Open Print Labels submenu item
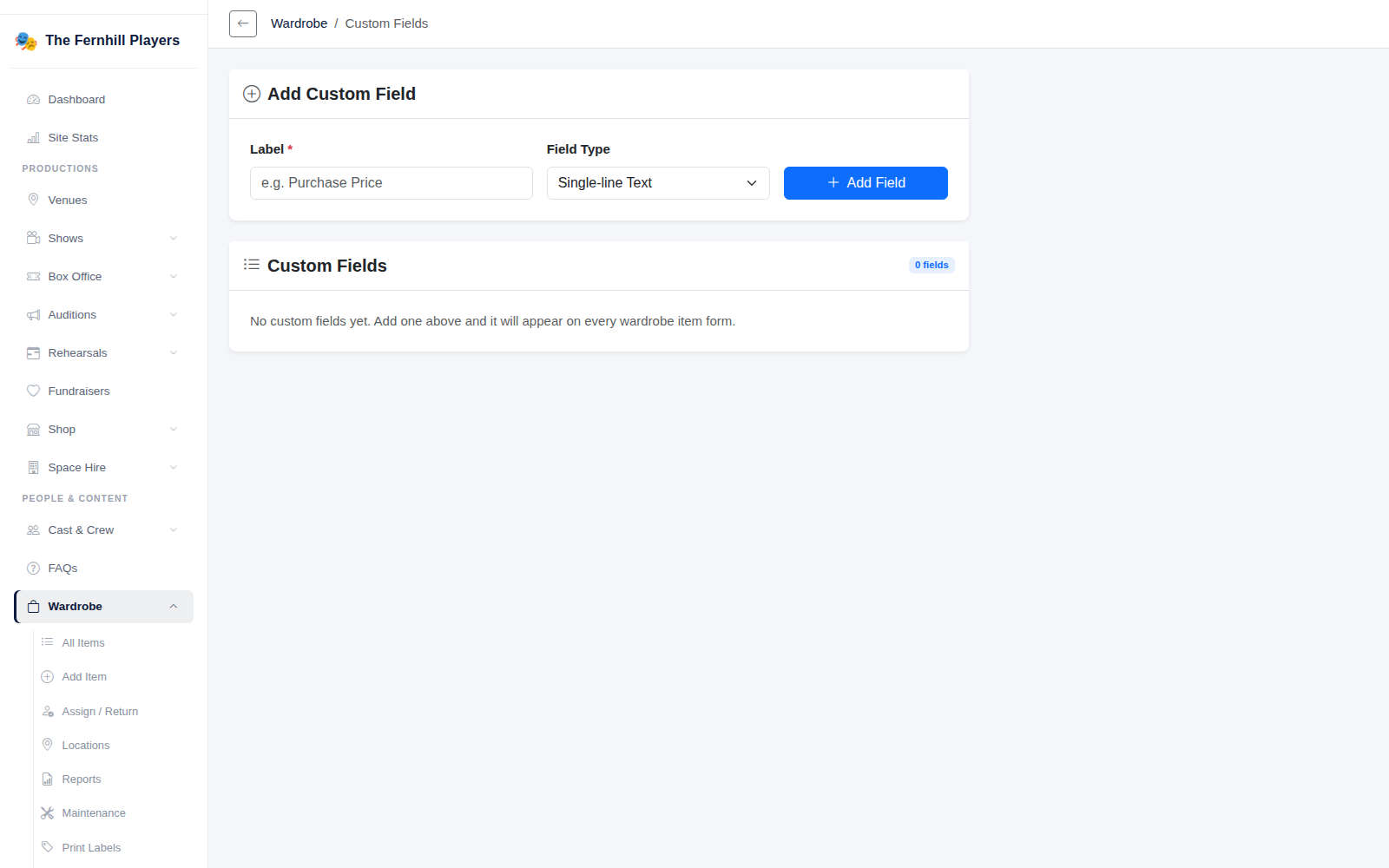The image size is (1389, 868). click(x=114, y=848)
